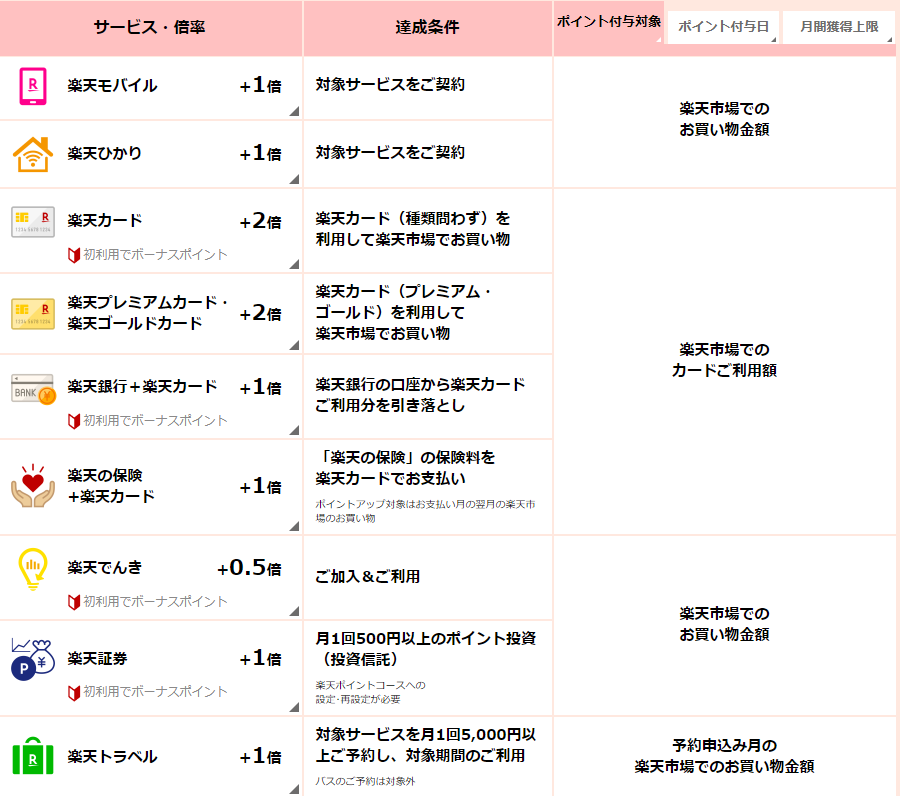Open the 楽天カード service name
The image size is (900, 796).
pos(104,220)
